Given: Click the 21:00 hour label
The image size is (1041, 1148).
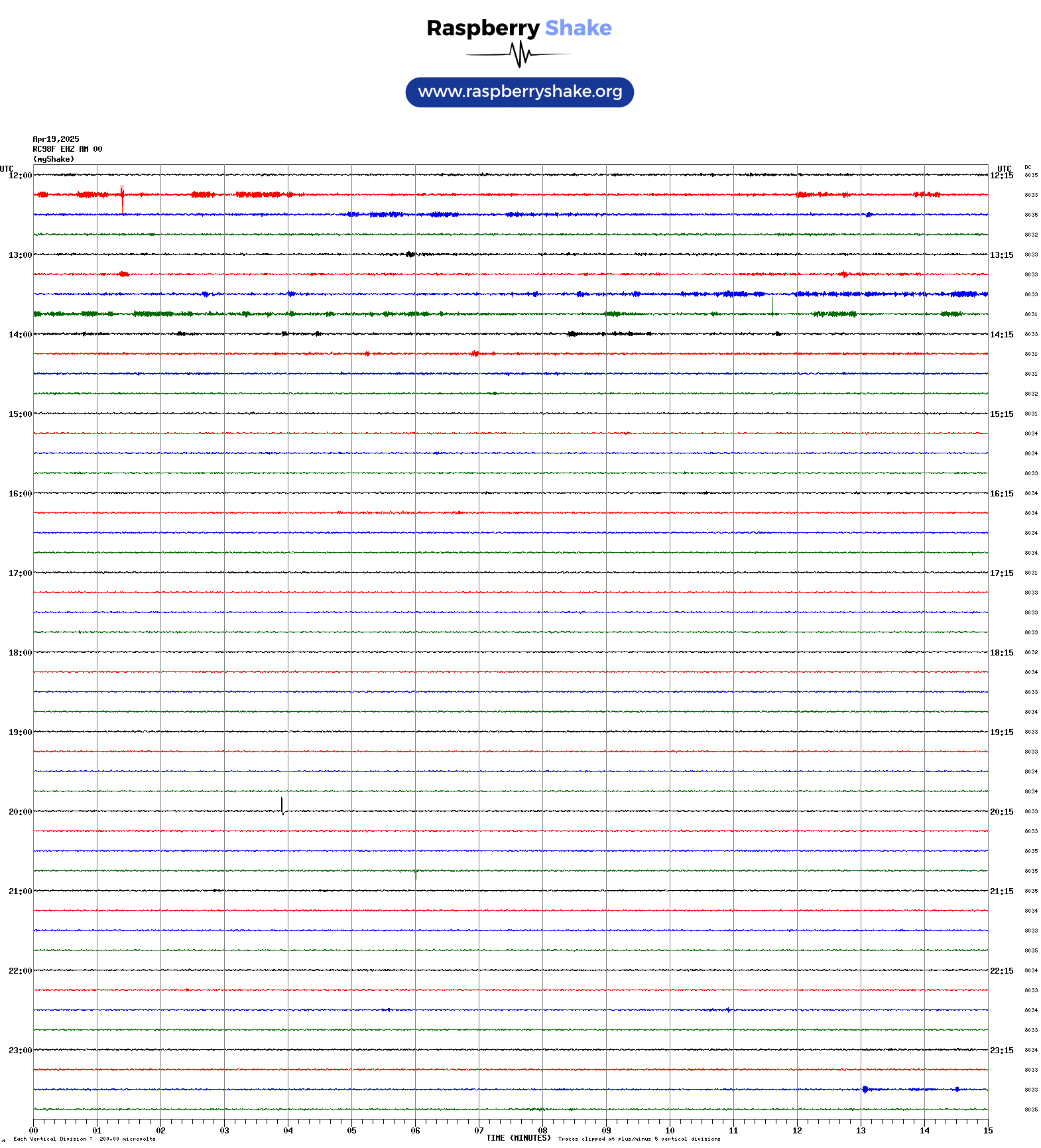Looking at the screenshot, I should (20, 891).
